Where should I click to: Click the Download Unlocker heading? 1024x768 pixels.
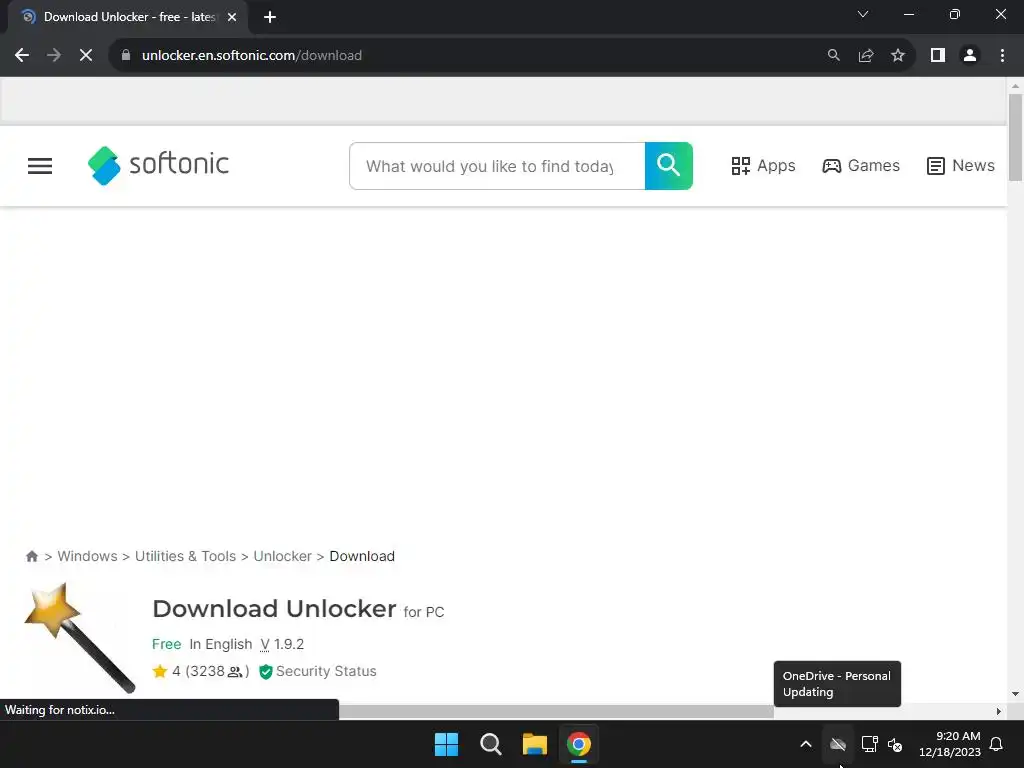coord(274,609)
